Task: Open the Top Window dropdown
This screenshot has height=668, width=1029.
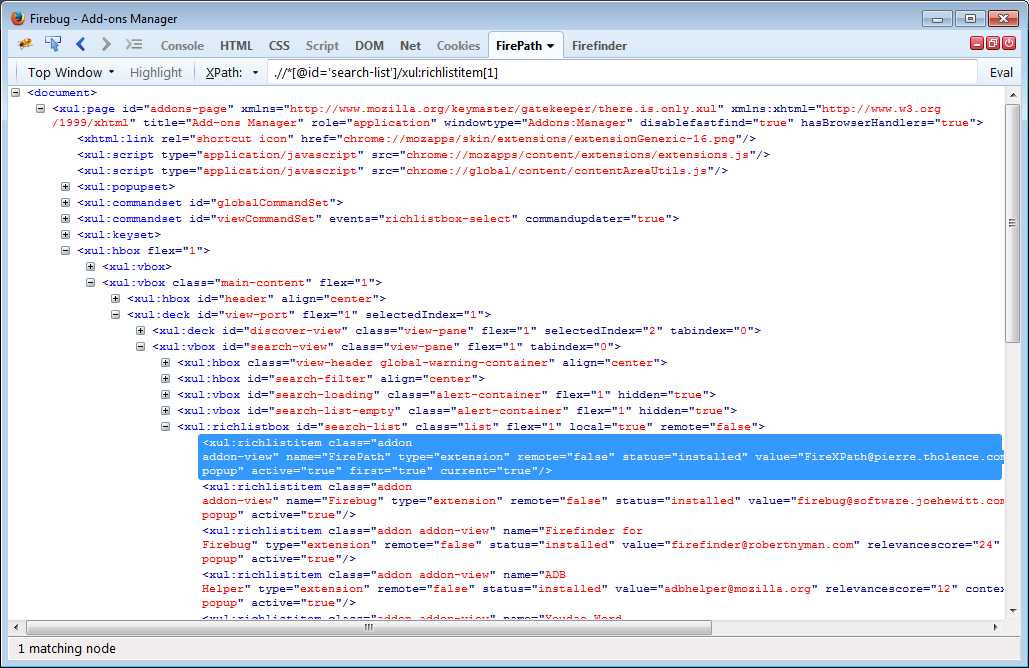Action: coord(71,72)
